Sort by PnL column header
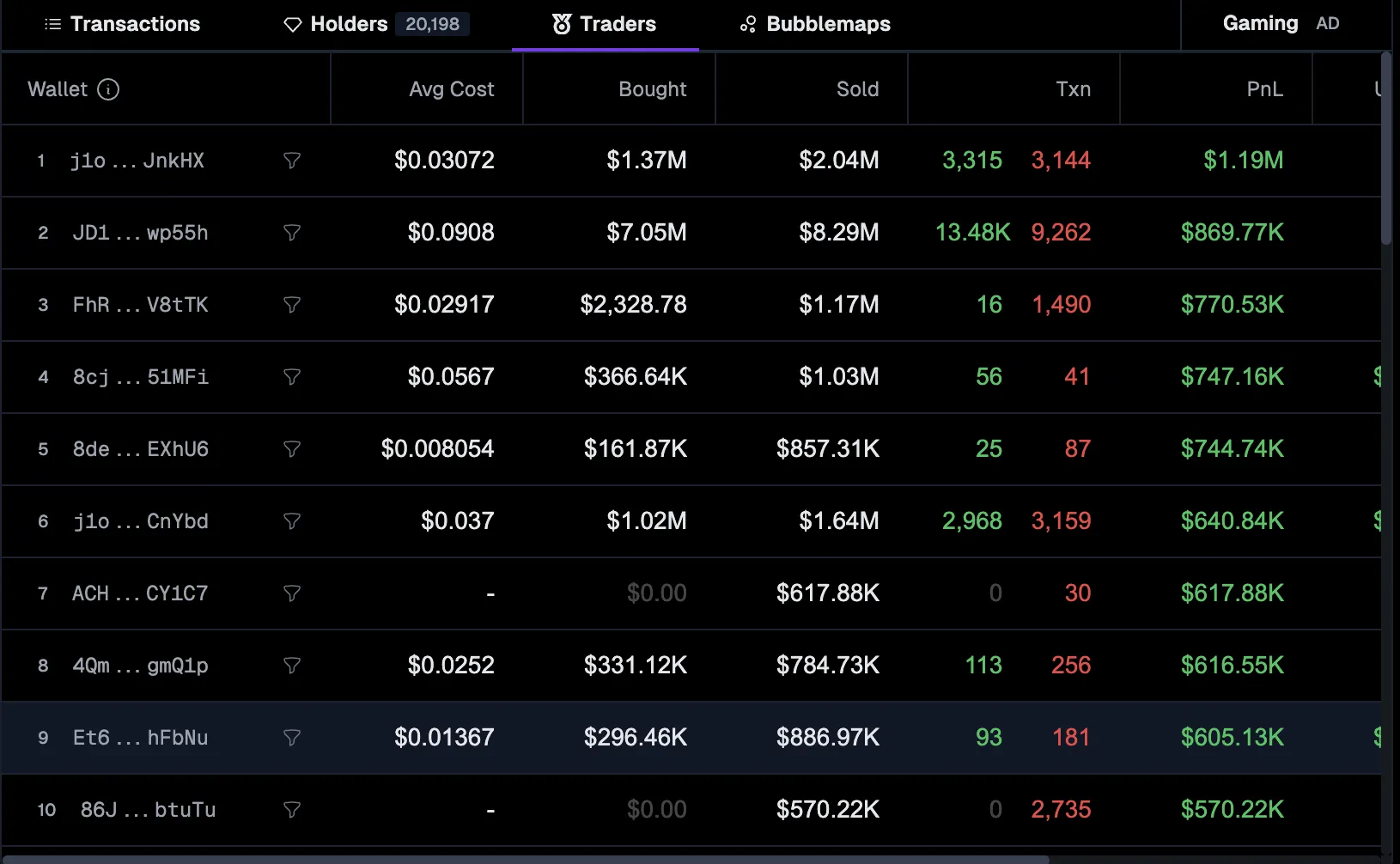This screenshot has width=1400, height=864. point(1264,89)
